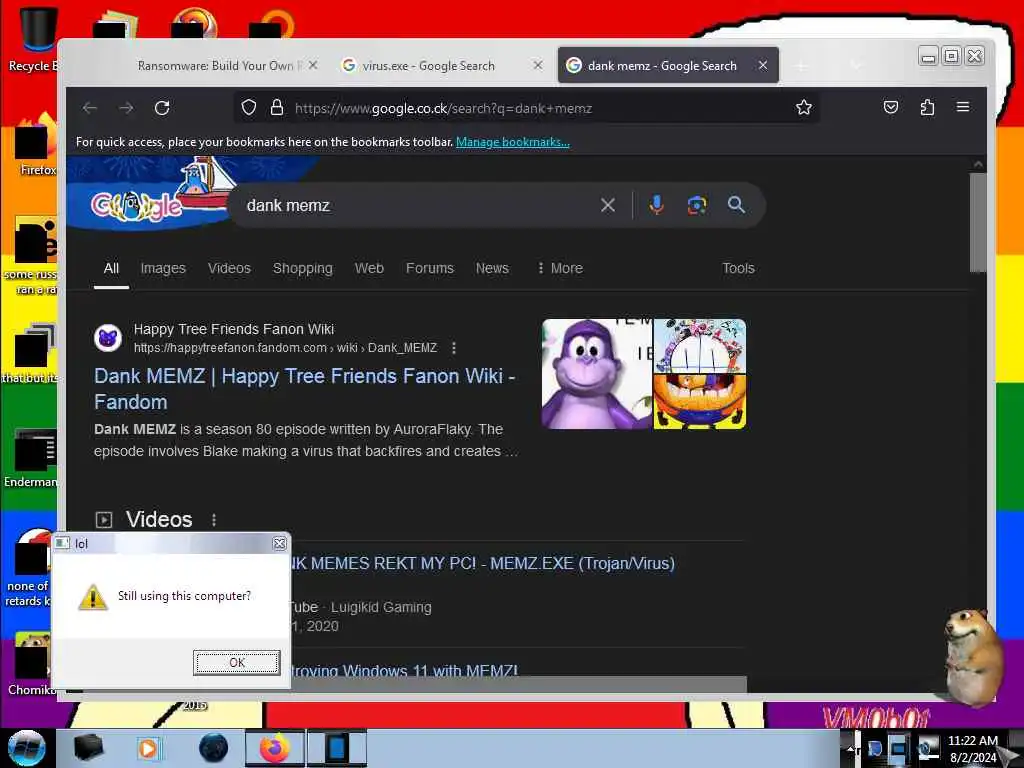
Task: Open the tracking protection shield icon
Action: (249, 108)
